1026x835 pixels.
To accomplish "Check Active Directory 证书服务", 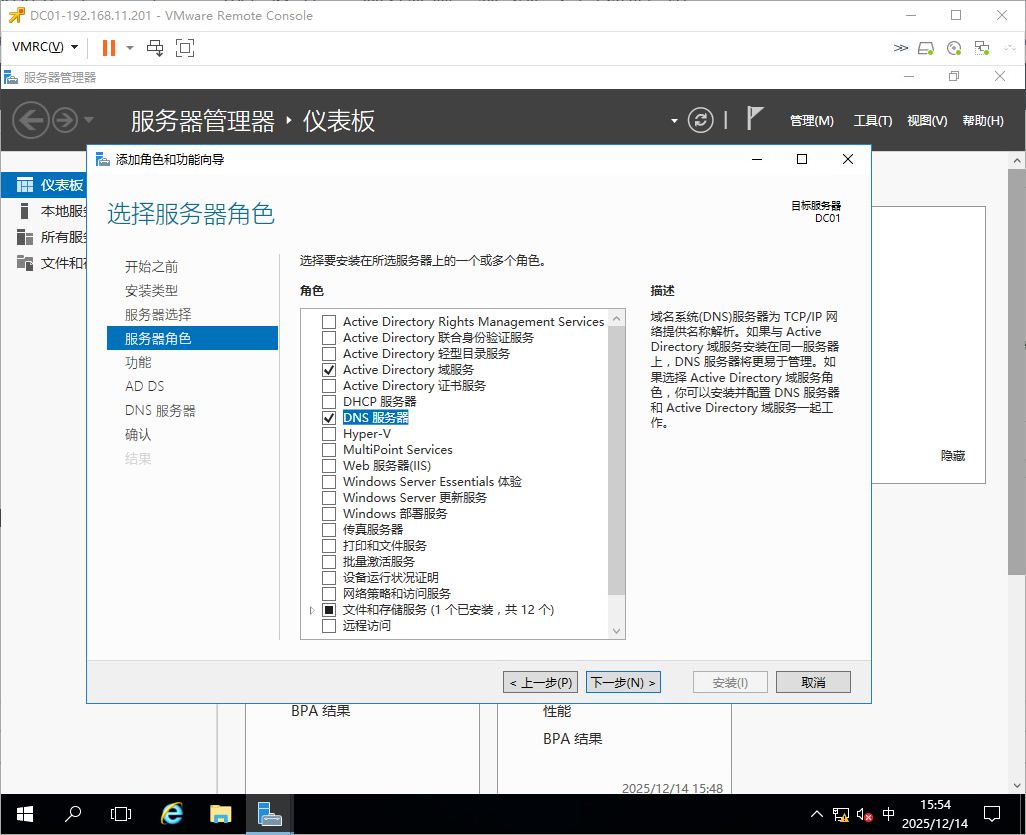I will 329,386.
